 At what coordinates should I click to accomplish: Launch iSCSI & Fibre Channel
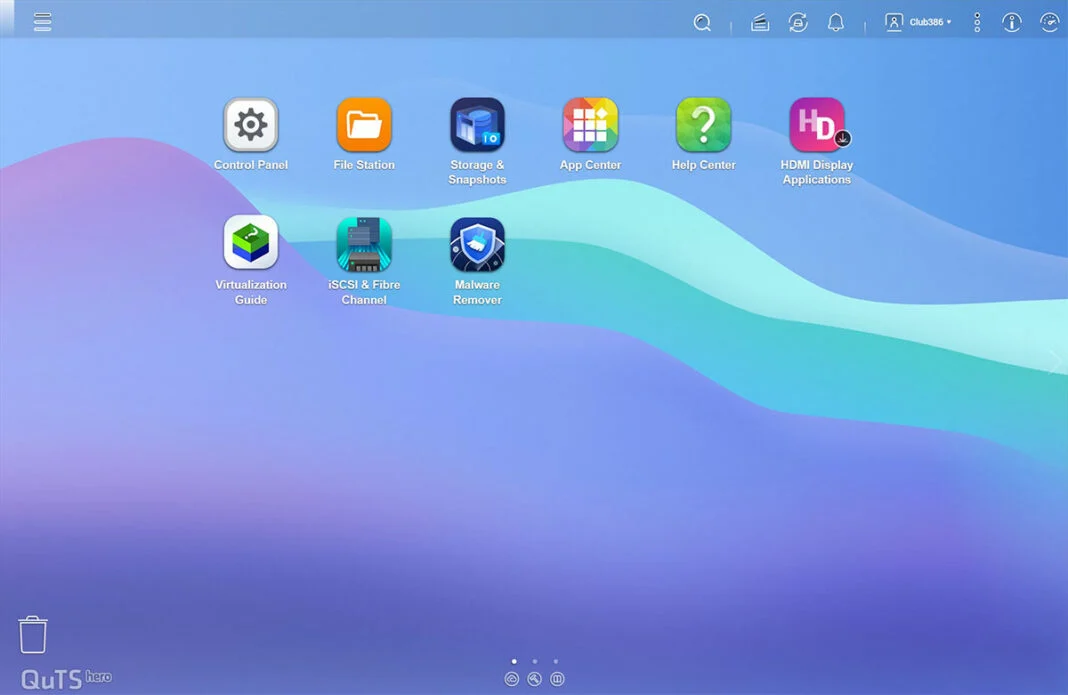point(364,245)
